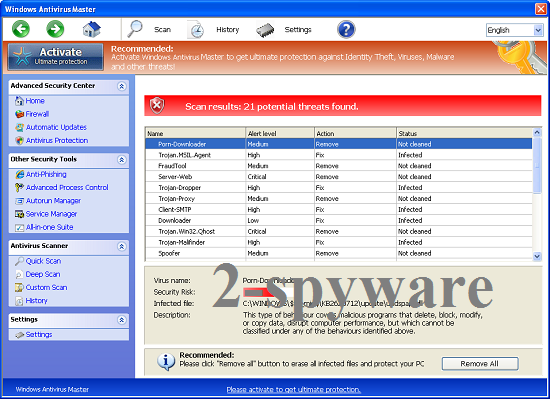Select the Trojan-Malfinder threat row
Screen dimensions: 550x399
click(x=339, y=242)
